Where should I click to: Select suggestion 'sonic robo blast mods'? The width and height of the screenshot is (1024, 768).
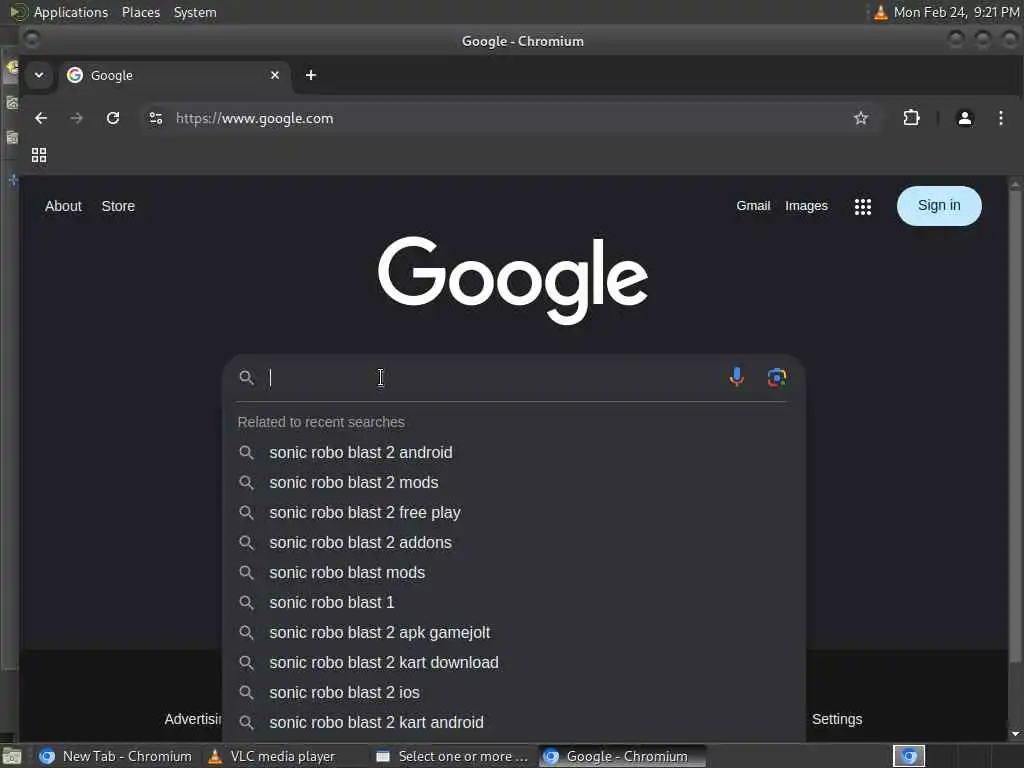513,573
